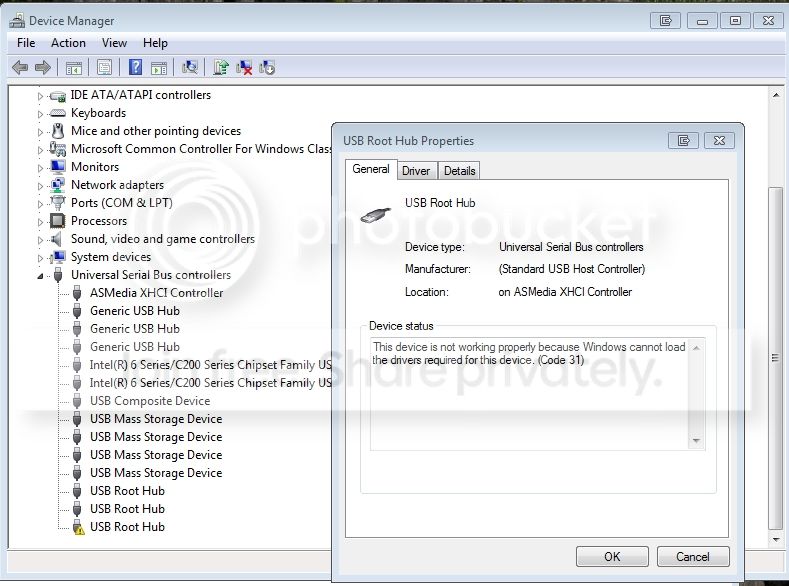Collapse Universal Serial Bus controllers node
The image size is (789, 586).
click(40, 276)
